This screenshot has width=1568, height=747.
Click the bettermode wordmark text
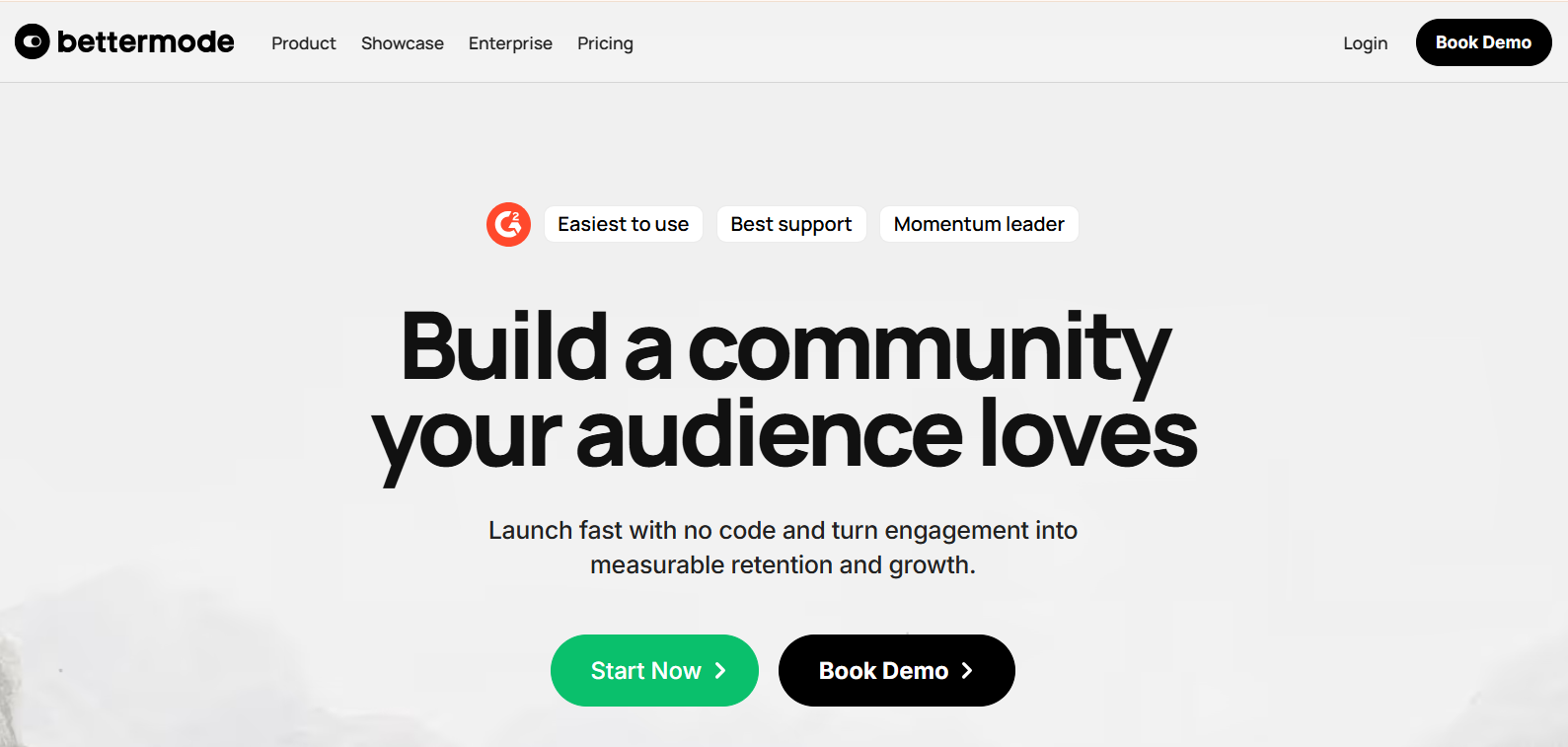146,41
